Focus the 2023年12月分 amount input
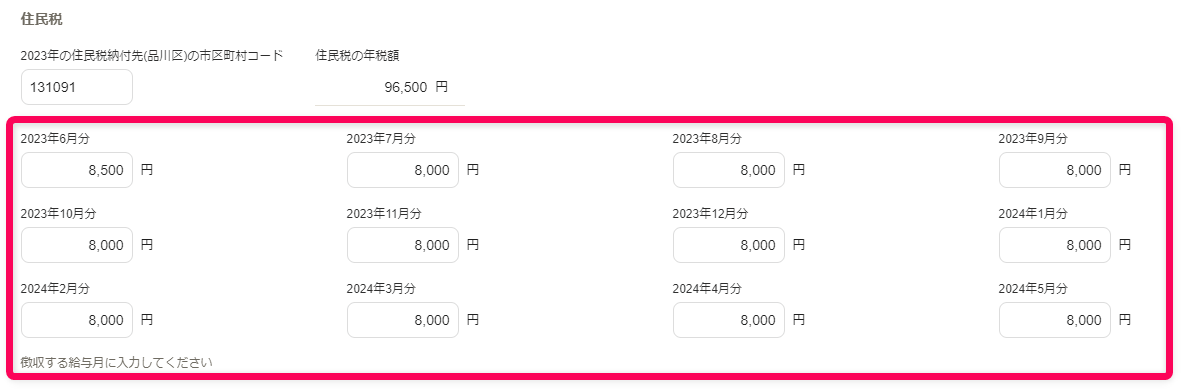Screen dimensions: 1181x390 pyautogui.click(x=729, y=245)
